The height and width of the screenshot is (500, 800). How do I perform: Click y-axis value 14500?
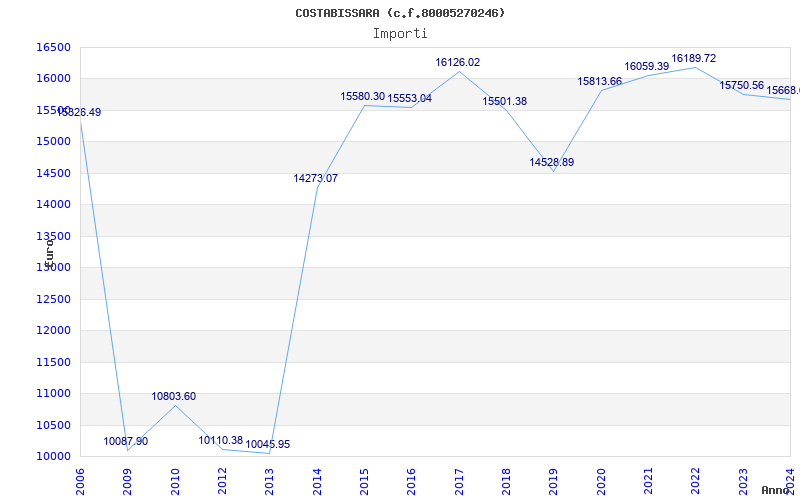[x=53, y=173]
